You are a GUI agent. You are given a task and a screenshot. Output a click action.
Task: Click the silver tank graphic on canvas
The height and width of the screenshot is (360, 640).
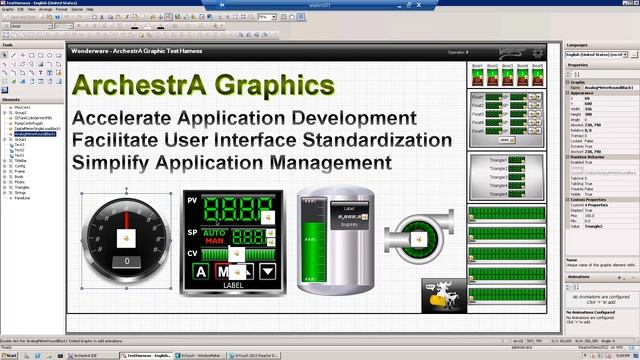pyautogui.click(x=335, y=240)
